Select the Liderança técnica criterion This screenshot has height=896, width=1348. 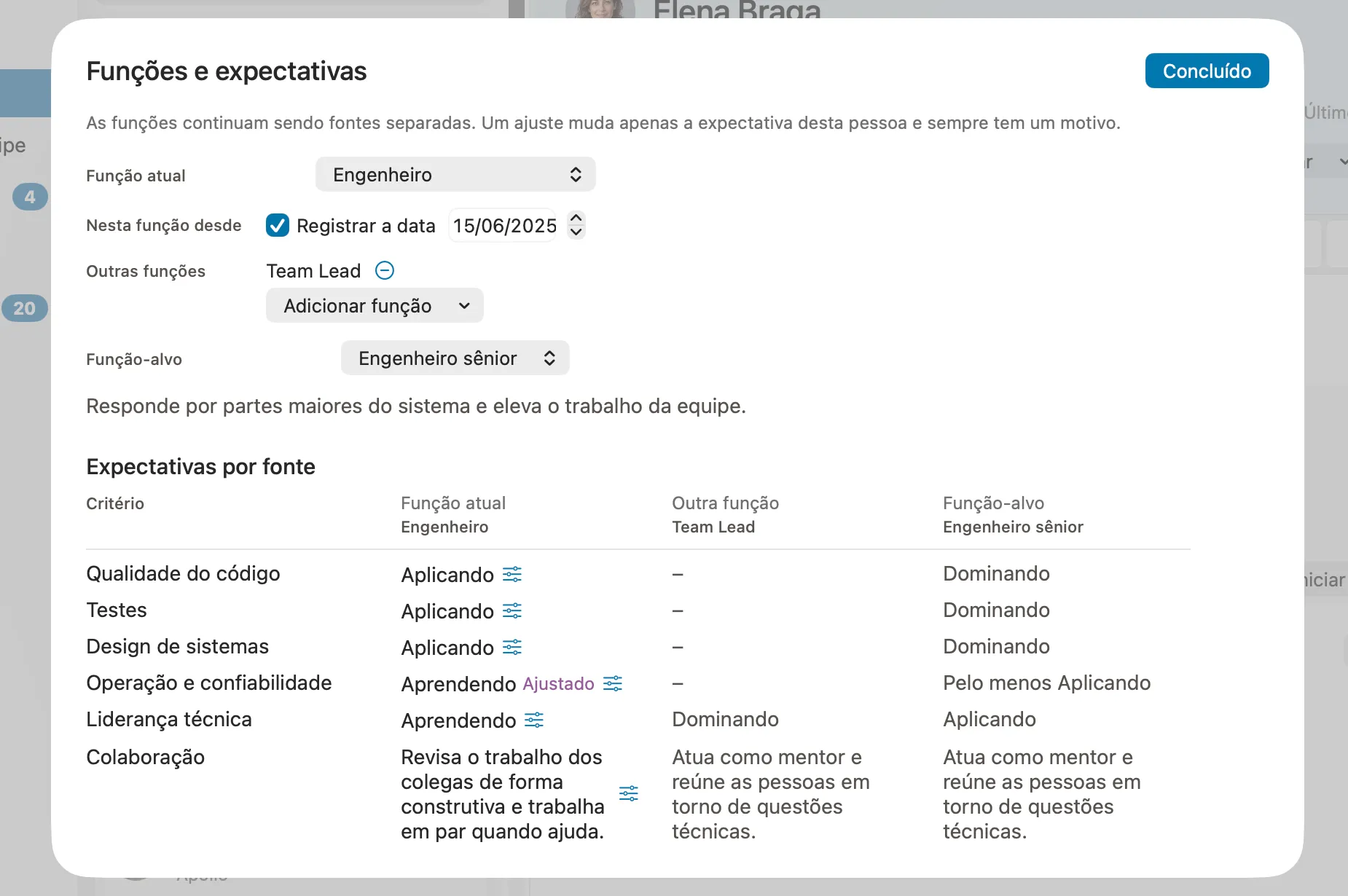[x=169, y=720]
